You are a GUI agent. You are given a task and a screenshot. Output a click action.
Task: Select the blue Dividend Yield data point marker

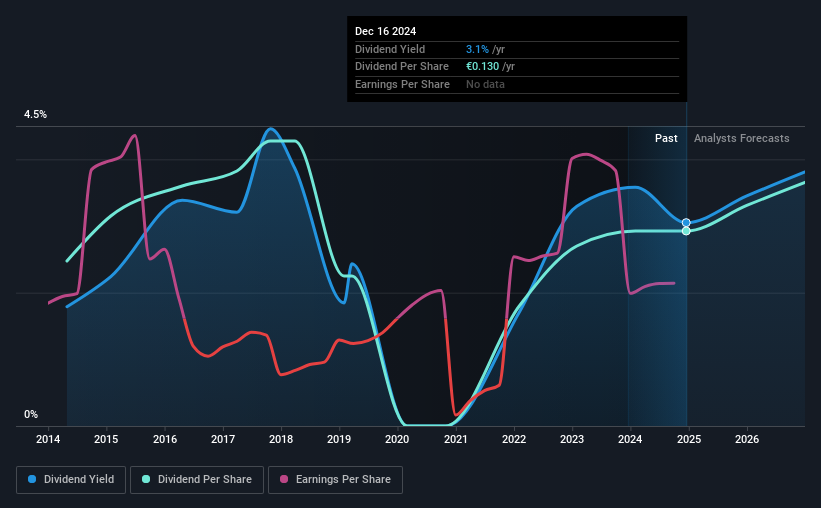click(686, 223)
